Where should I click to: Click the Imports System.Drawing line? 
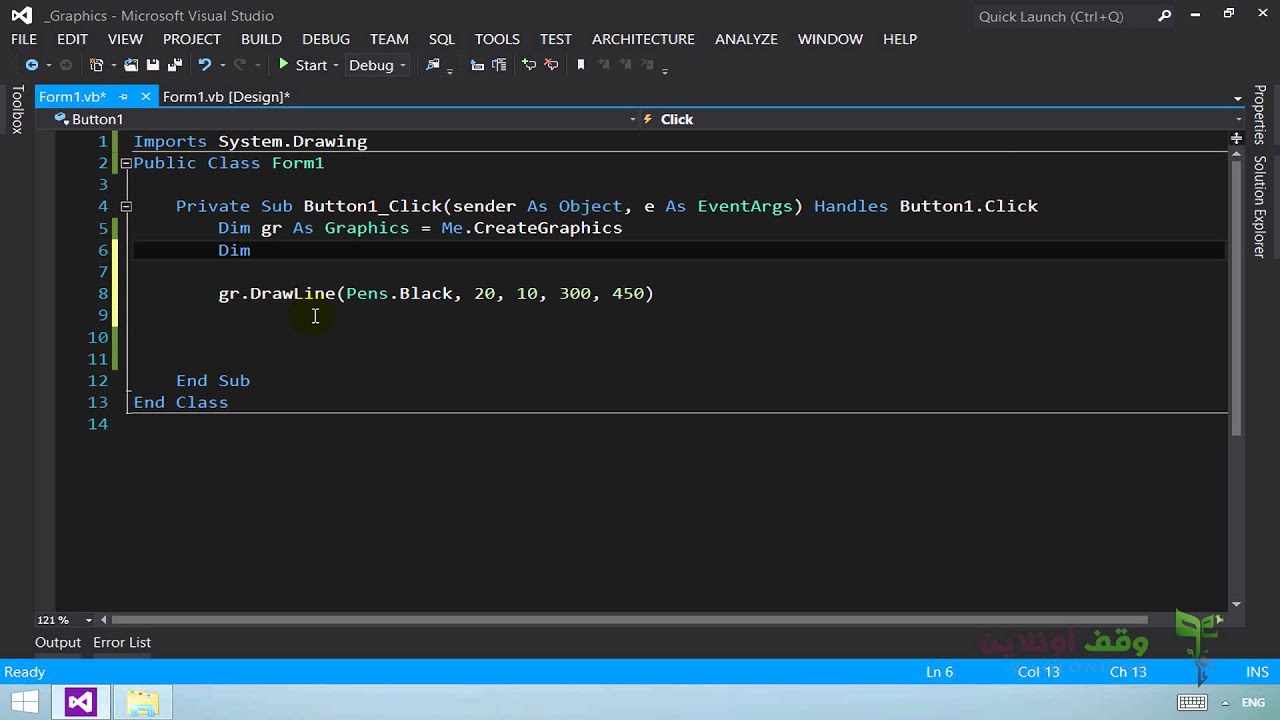point(250,142)
